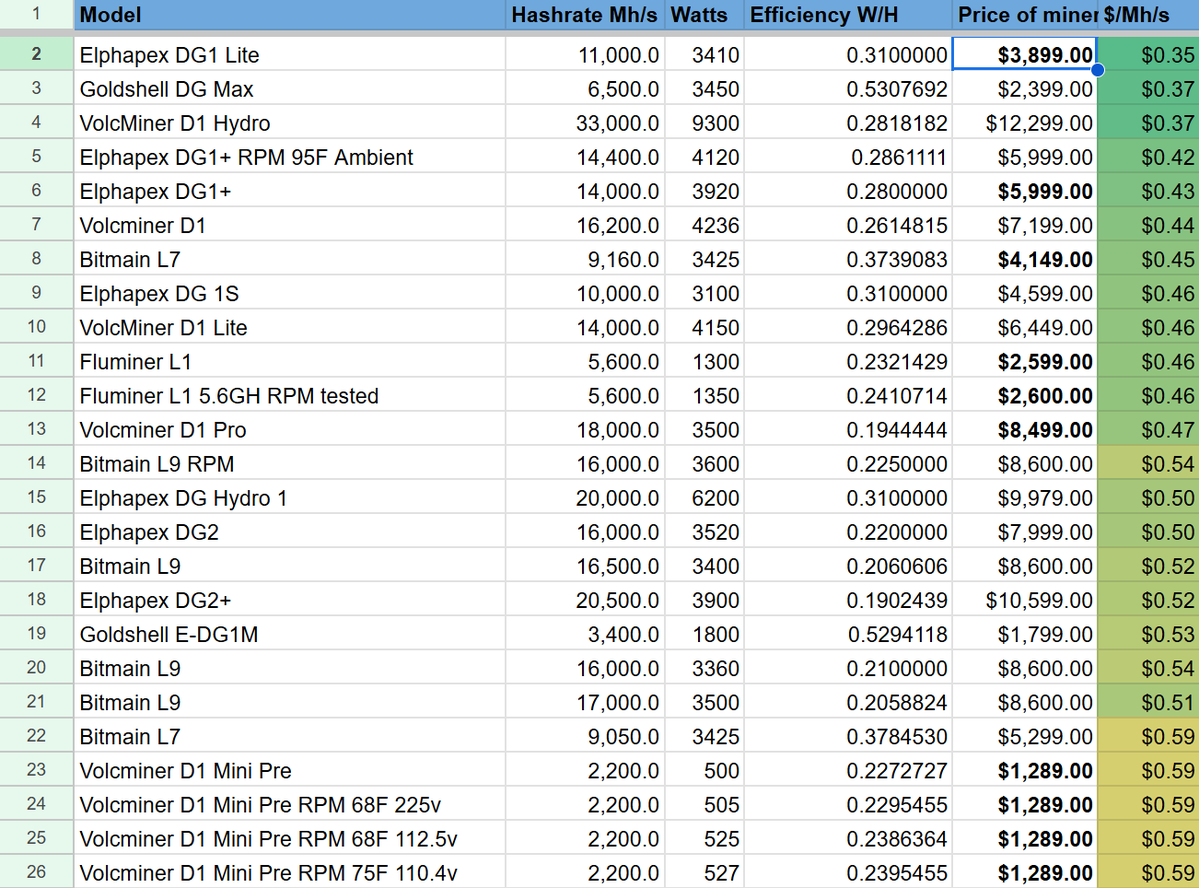This screenshot has width=1199, height=888.
Task: Click the 20,500.0 hashrate cell
Action: [x=585, y=600]
